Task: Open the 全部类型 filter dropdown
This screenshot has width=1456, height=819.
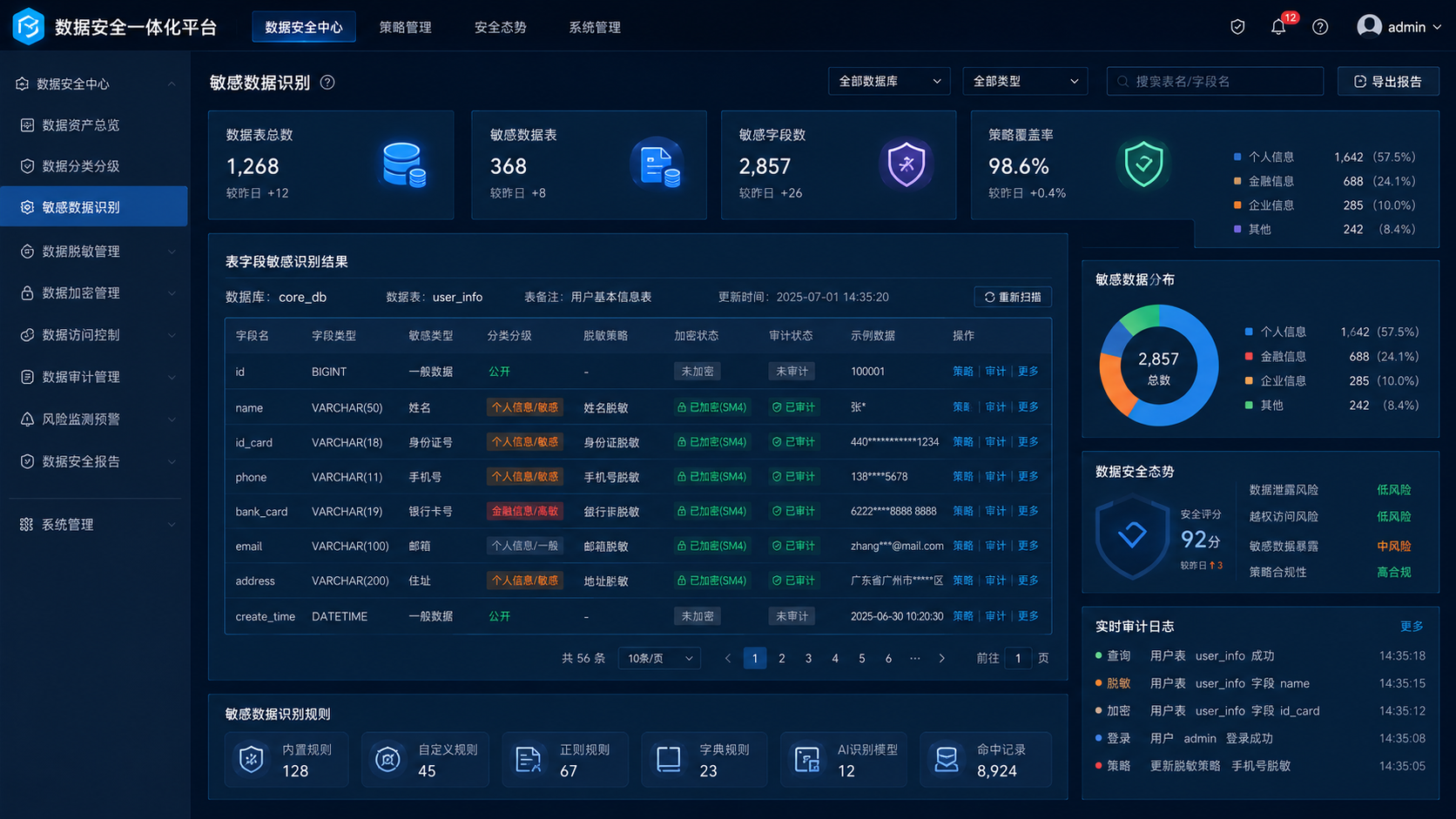Action: (1025, 81)
